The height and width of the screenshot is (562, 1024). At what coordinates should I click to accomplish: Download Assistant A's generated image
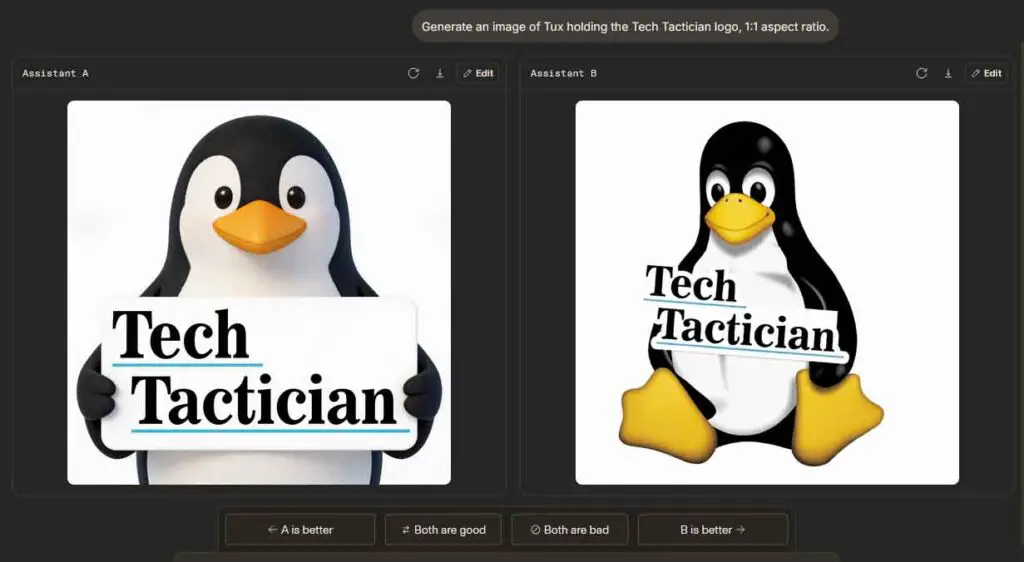[439, 73]
